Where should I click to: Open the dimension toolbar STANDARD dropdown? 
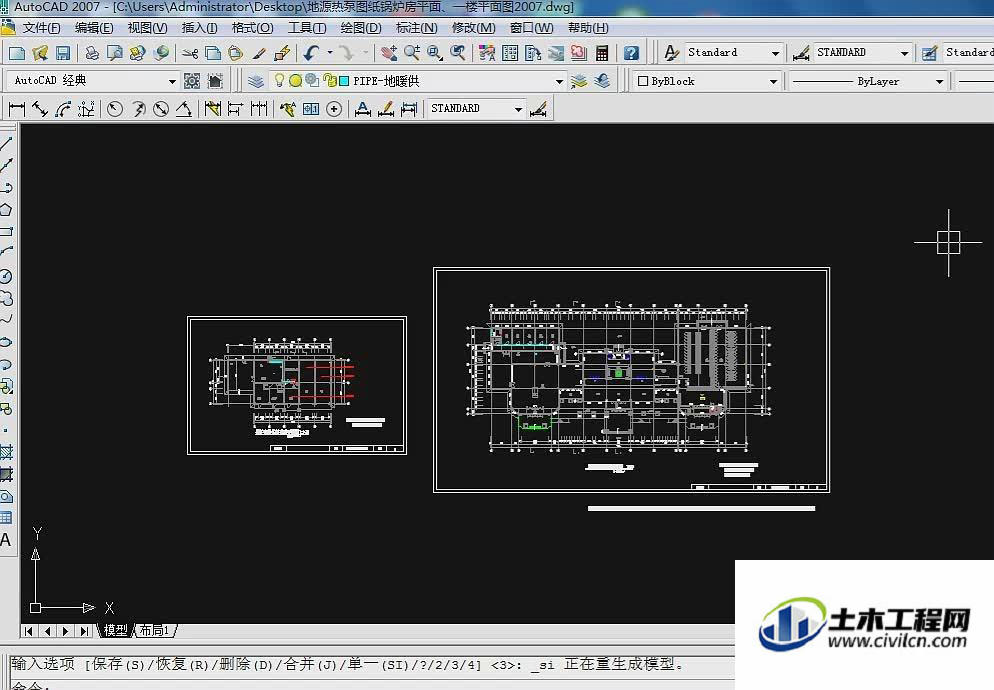519,109
